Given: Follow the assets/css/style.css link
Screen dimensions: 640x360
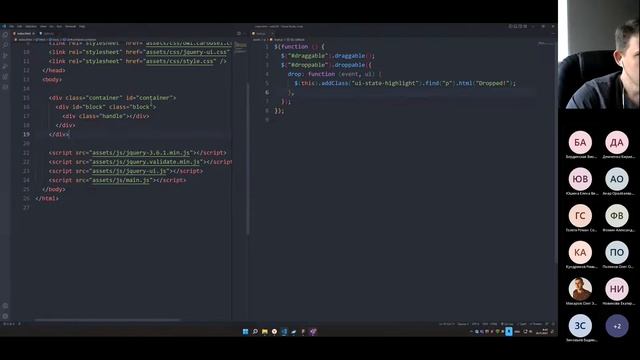Looking at the screenshot, I should pyautogui.click(x=180, y=61).
